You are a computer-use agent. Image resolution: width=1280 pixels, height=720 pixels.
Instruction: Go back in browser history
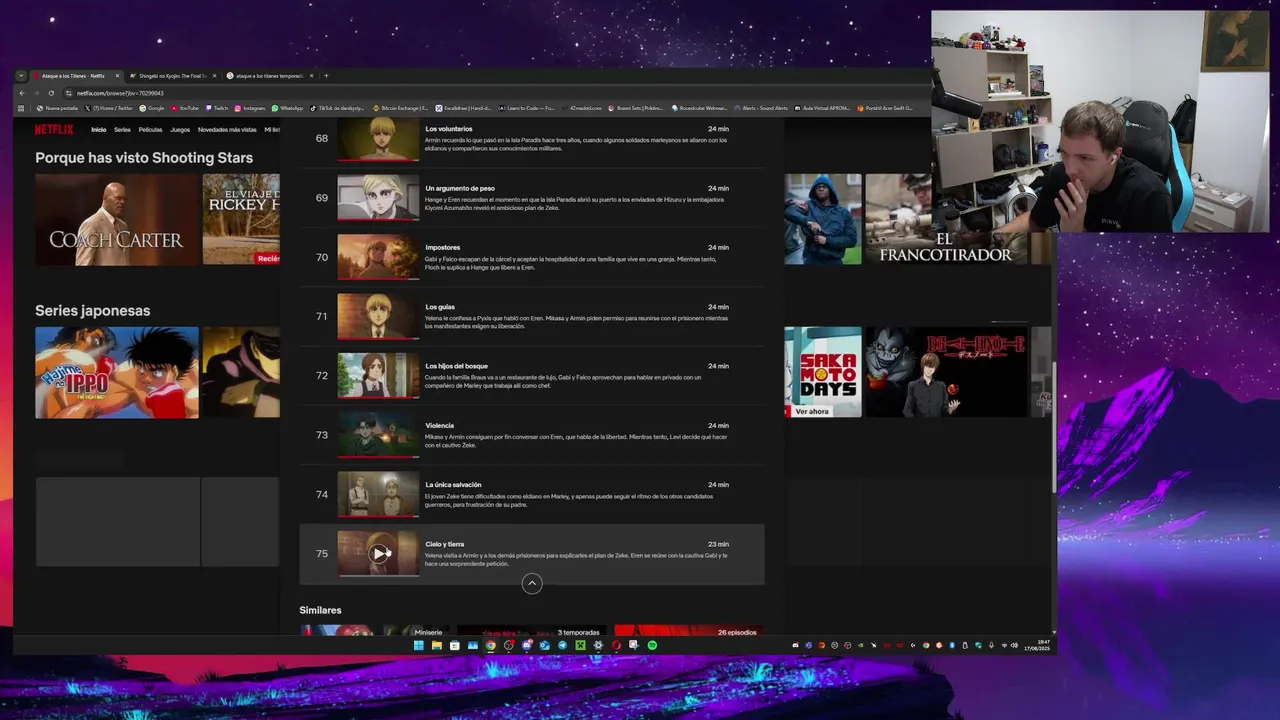click(22, 93)
